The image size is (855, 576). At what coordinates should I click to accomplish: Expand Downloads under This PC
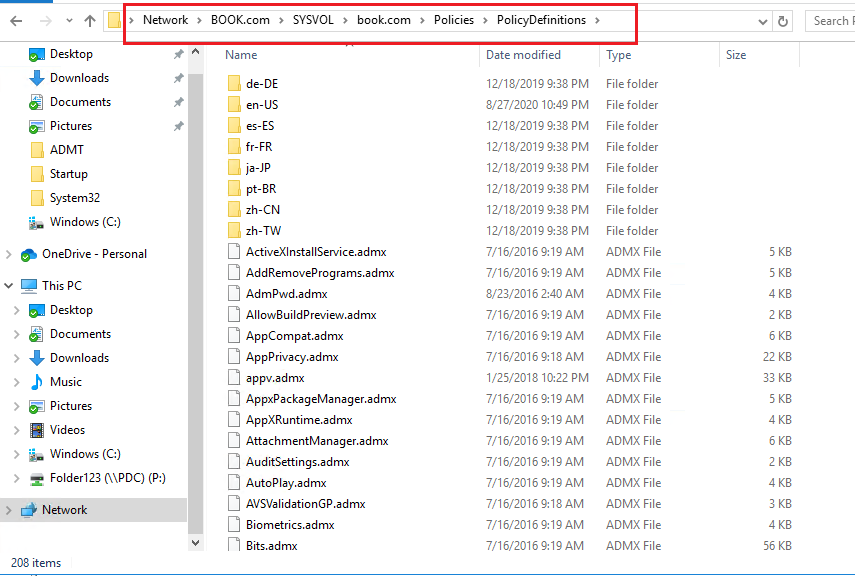(16, 358)
